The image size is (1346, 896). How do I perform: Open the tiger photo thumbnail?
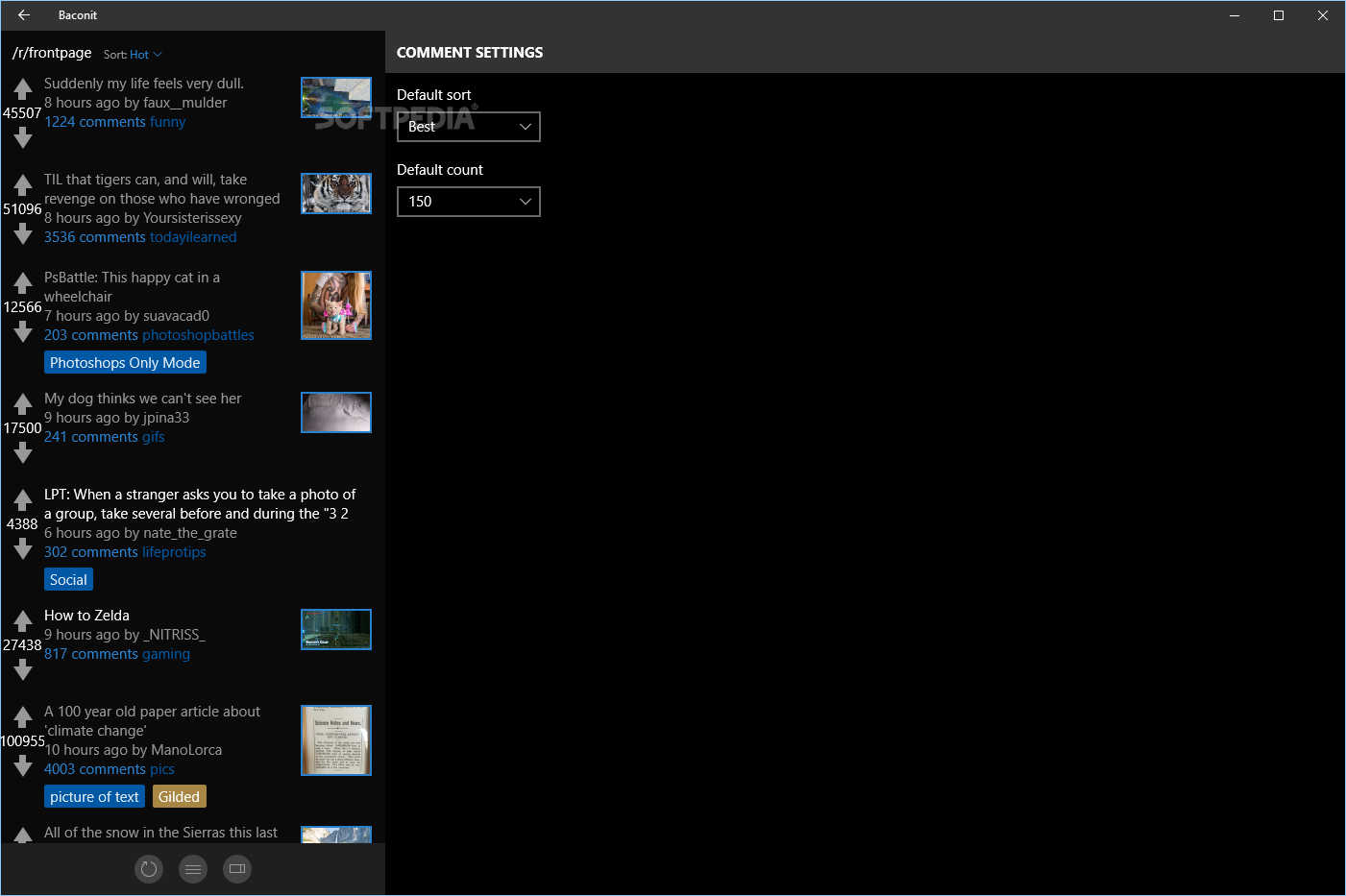pyautogui.click(x=336, y=193)
